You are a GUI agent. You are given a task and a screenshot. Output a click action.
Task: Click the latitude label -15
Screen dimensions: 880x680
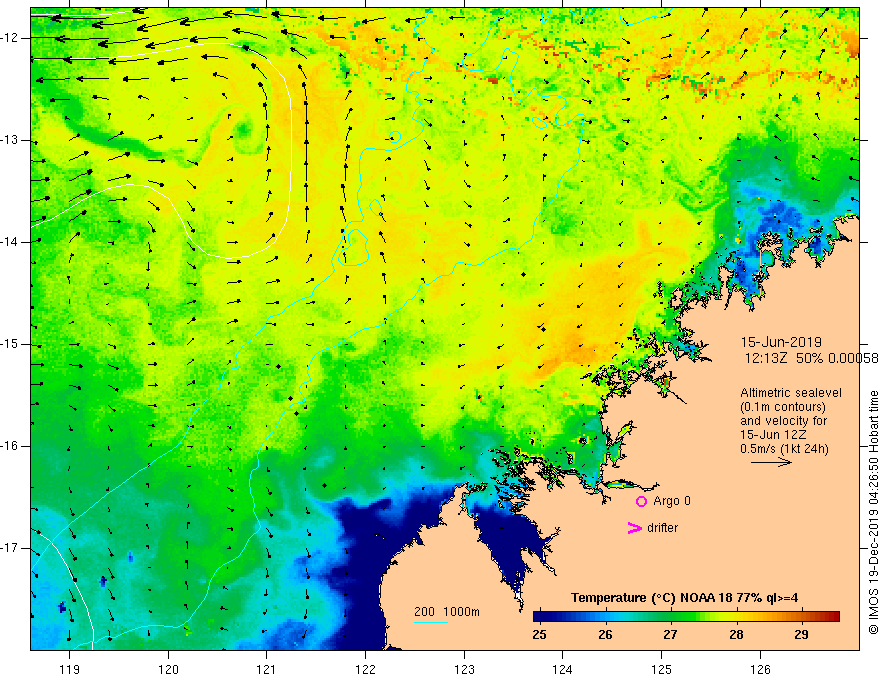10,344
